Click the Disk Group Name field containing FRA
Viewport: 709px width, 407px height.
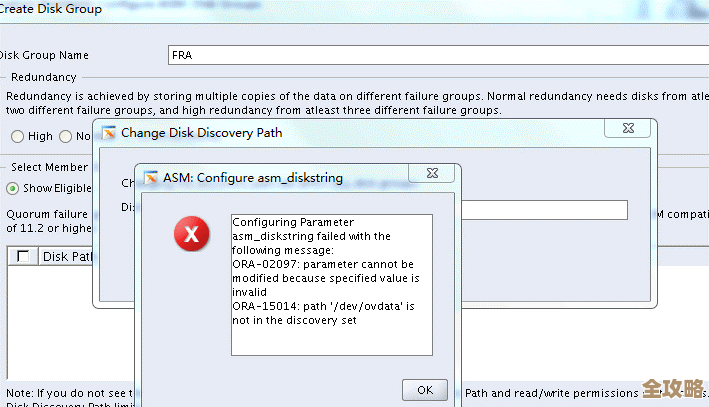tap(400, 55)
